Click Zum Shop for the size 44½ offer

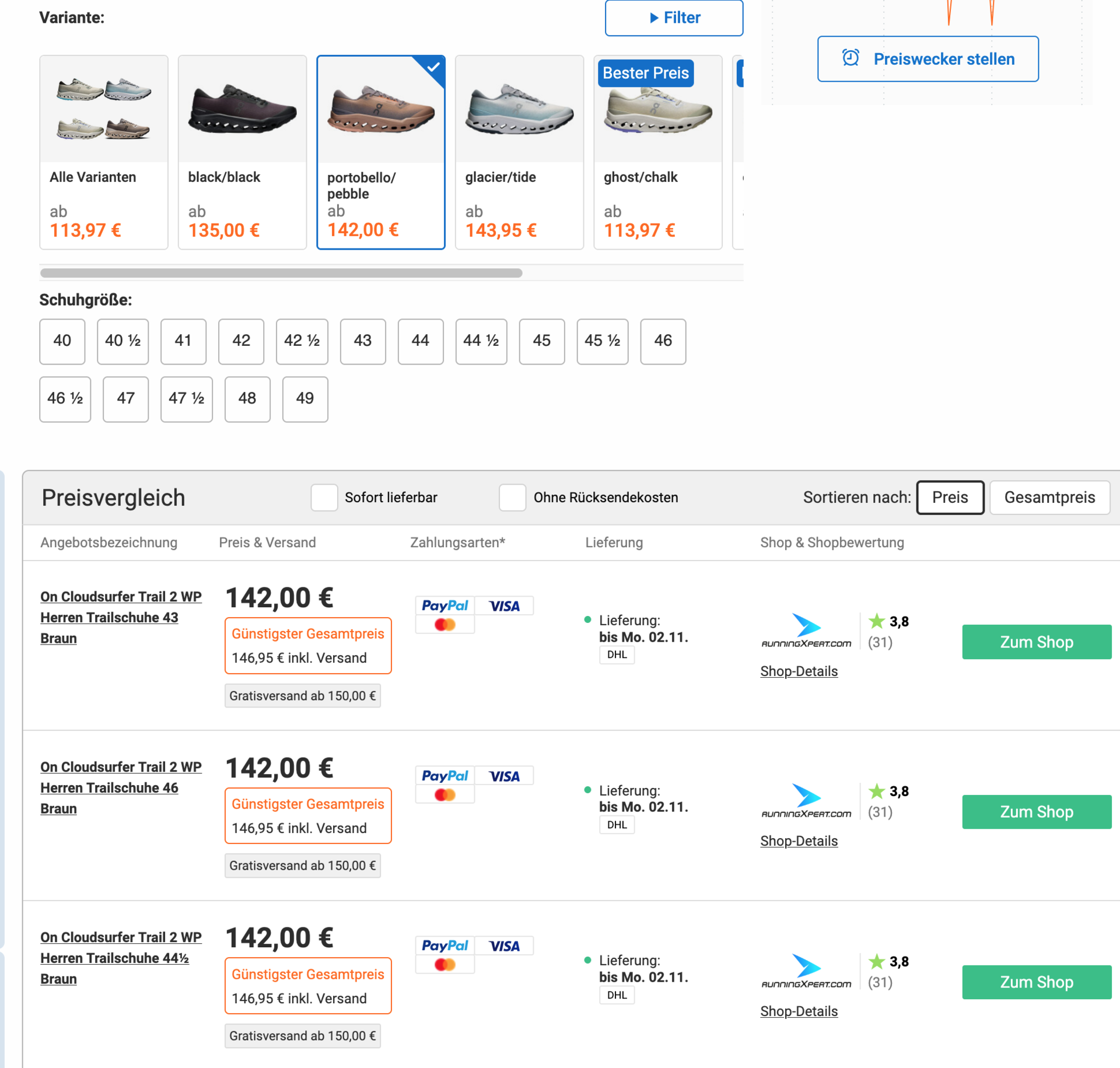[x=1037, y=982]
